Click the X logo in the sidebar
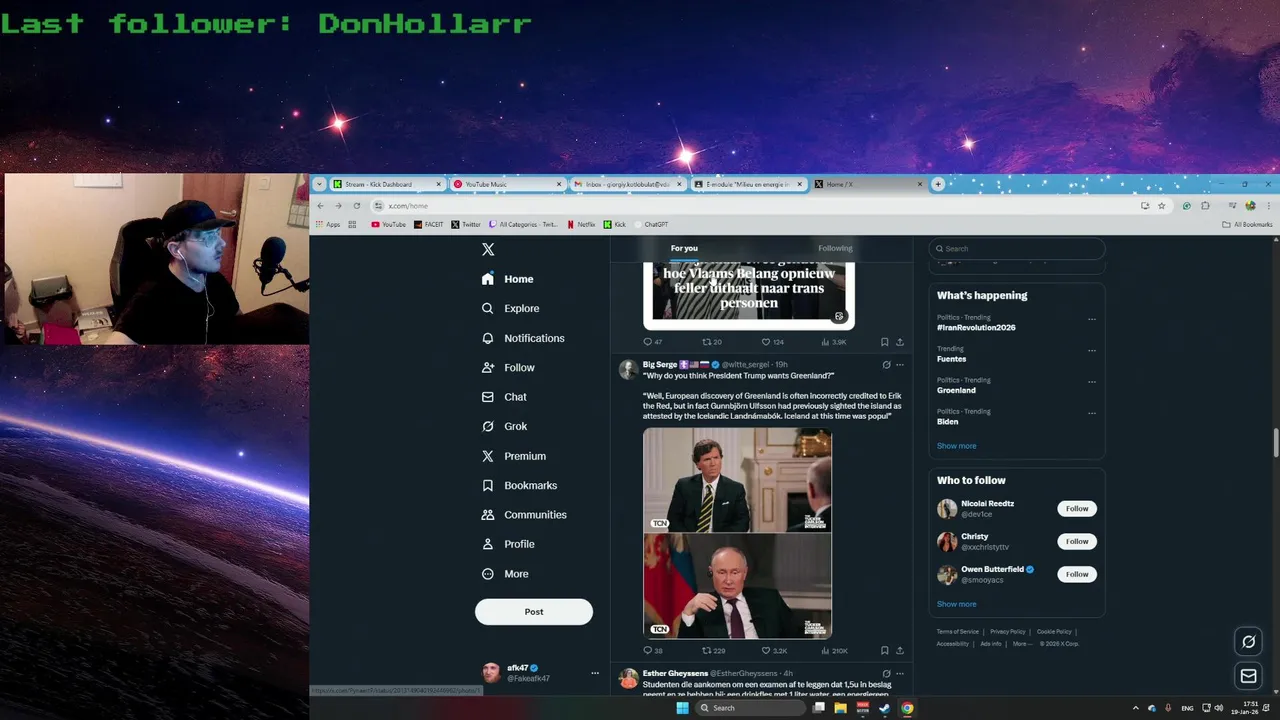Viewport: 1280px width, 720px height. pyautogui.click(x=488, y=250)
